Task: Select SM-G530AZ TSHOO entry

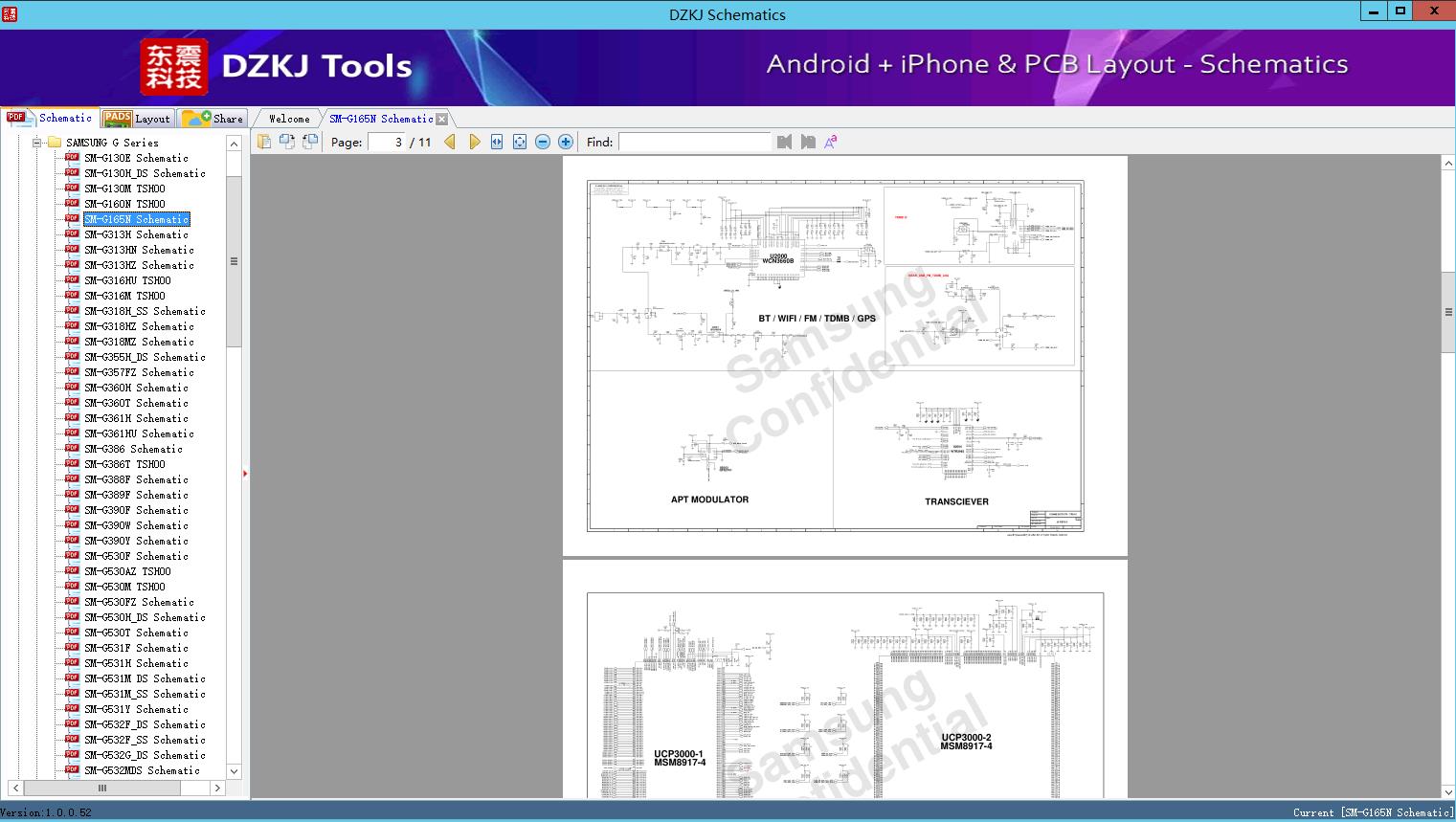Action: pos(127,571)
